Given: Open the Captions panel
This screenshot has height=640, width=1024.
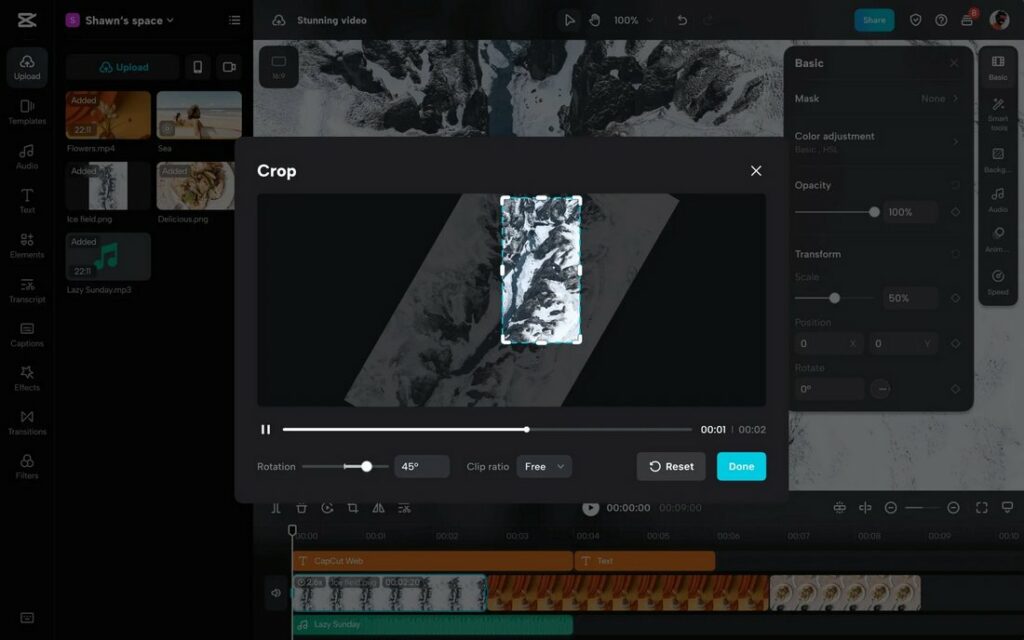Looking at the screenshot, I should 26,336.
